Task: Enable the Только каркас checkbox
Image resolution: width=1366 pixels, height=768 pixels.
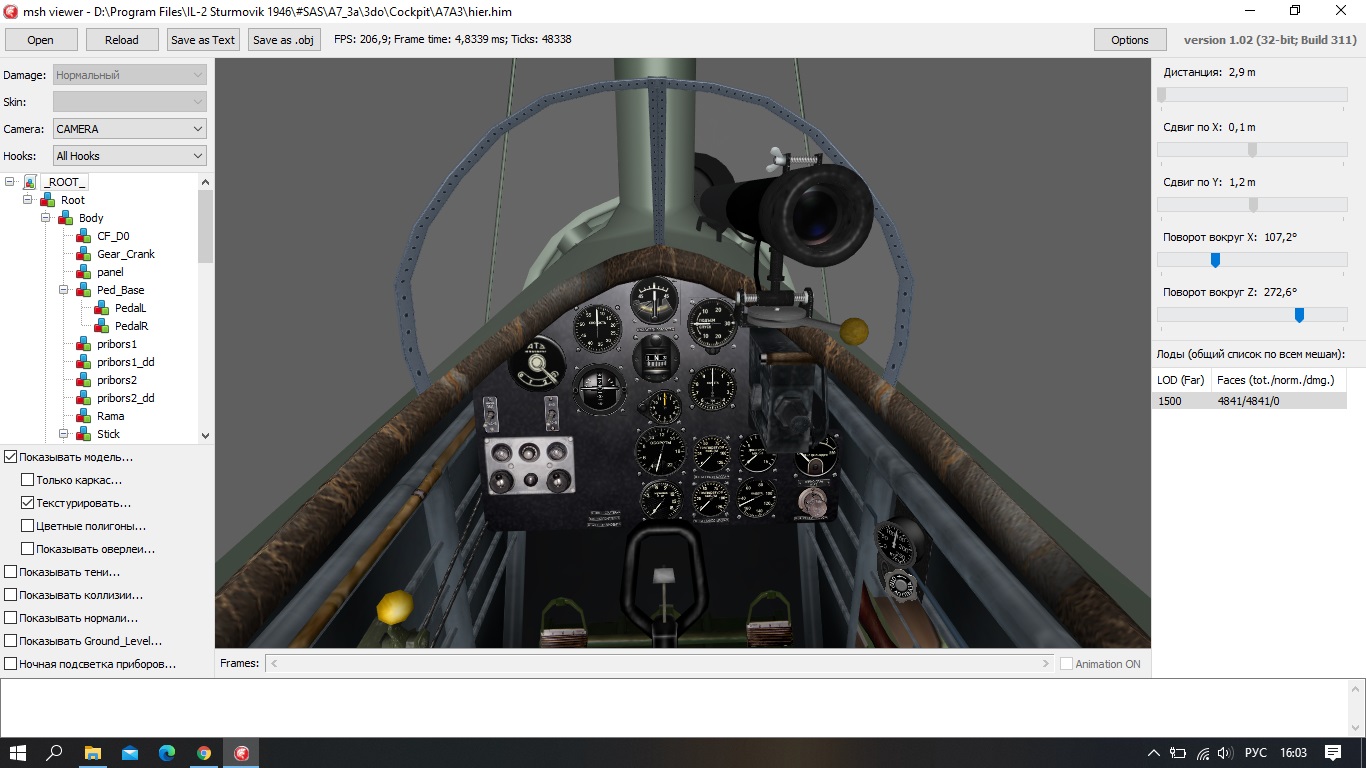Action: (x=28, y=480)
